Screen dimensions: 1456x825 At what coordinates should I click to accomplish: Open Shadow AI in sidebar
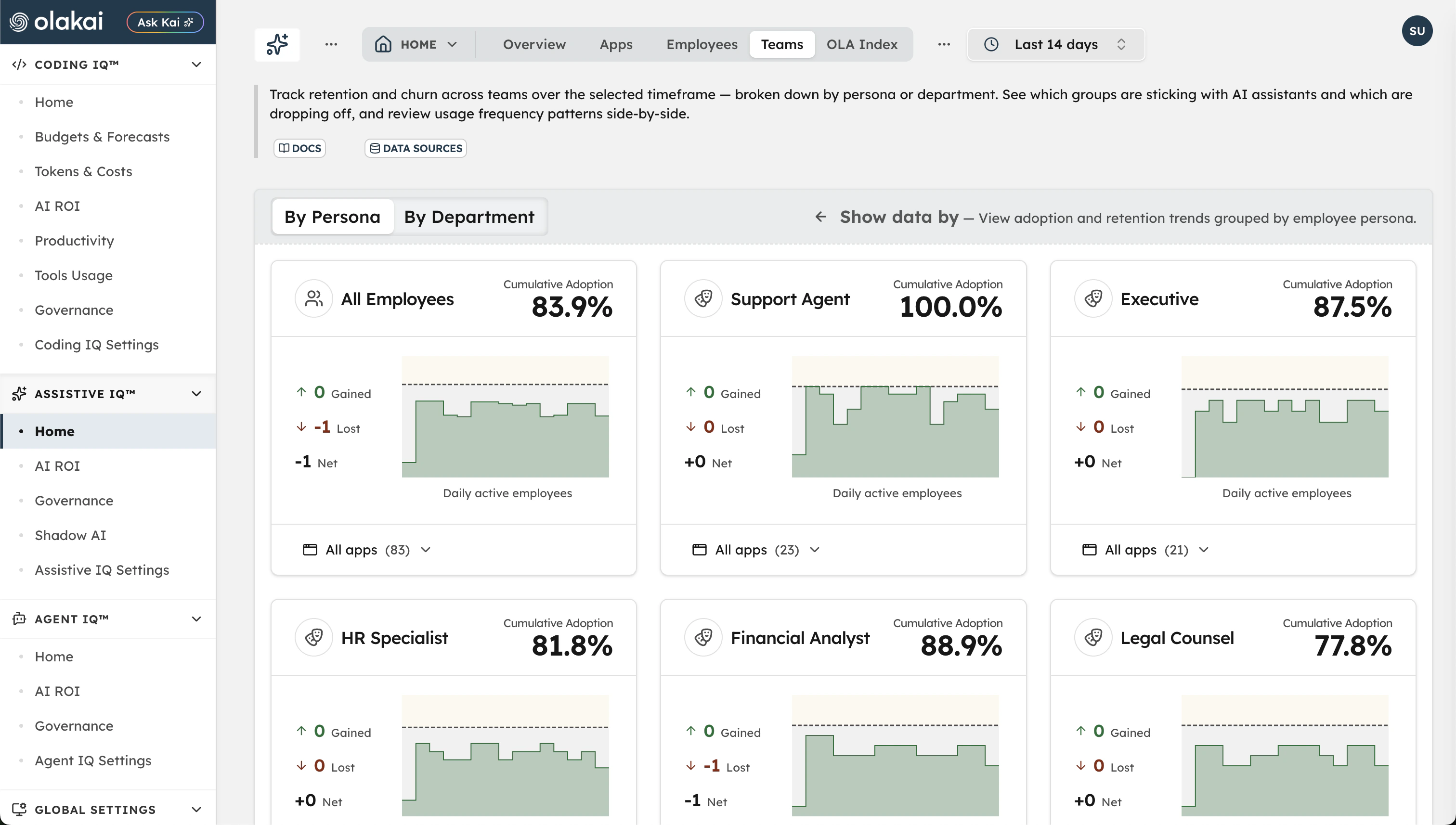[x=70, y=535]
